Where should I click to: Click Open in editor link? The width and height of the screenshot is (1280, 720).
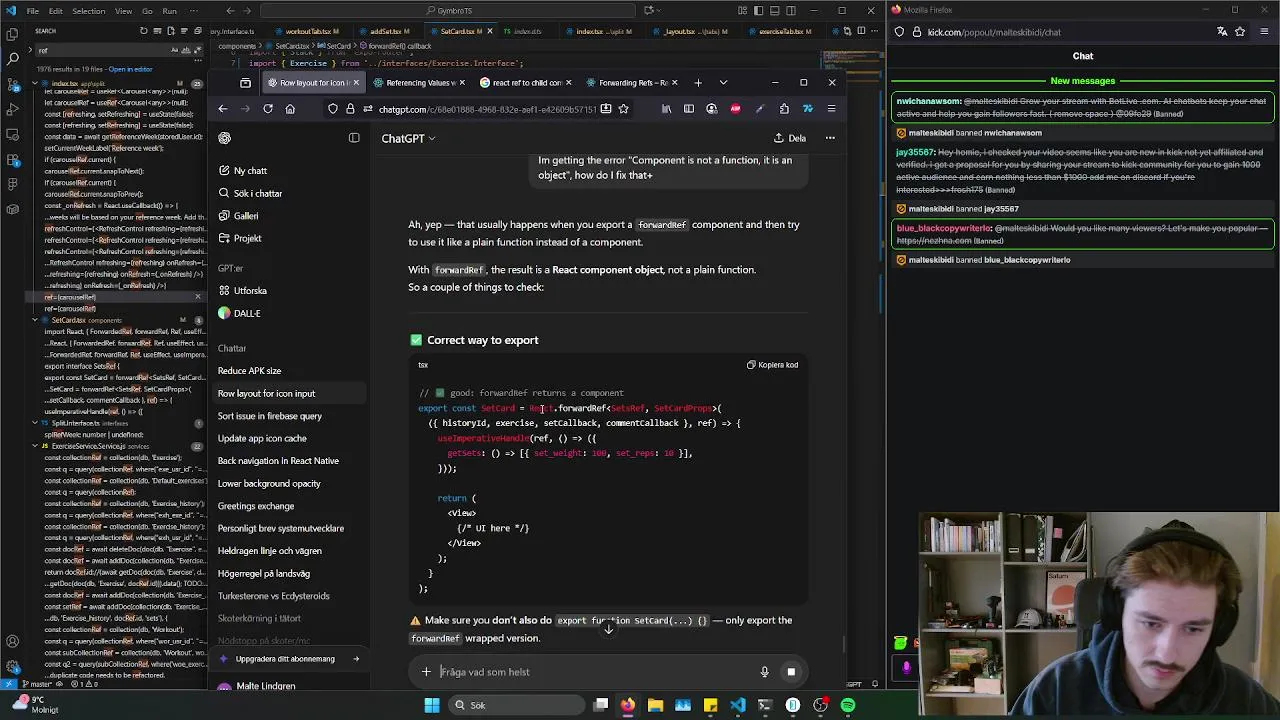pos(130,69)
